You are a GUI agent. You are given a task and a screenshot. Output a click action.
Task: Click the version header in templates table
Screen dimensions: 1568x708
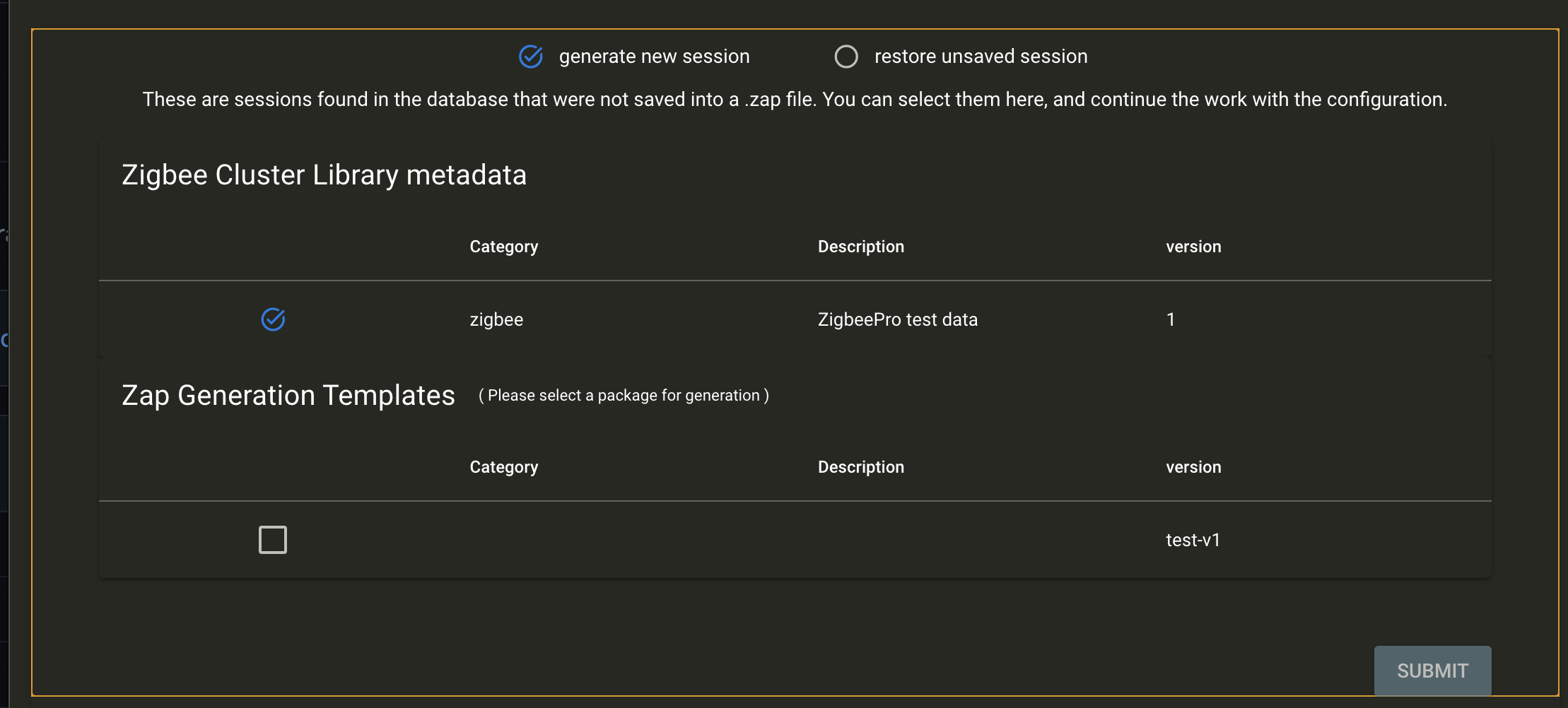[x=1193, y=466]
